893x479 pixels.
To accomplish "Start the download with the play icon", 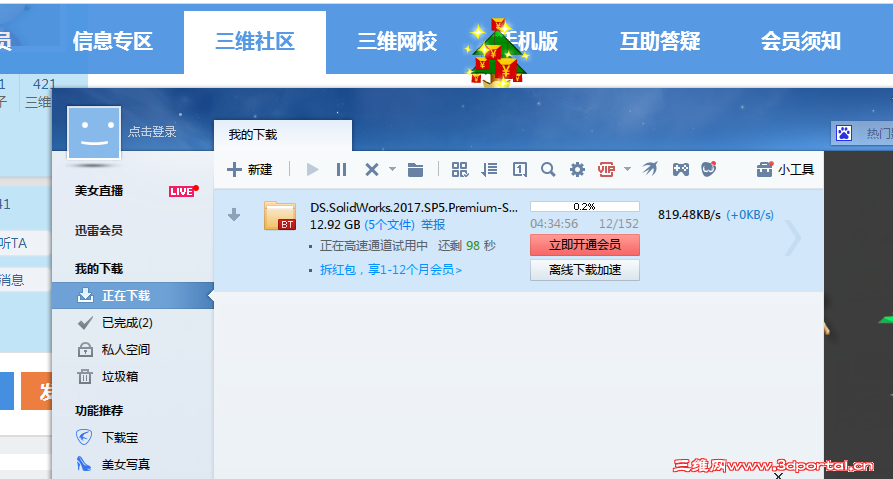I will [312, 169].
